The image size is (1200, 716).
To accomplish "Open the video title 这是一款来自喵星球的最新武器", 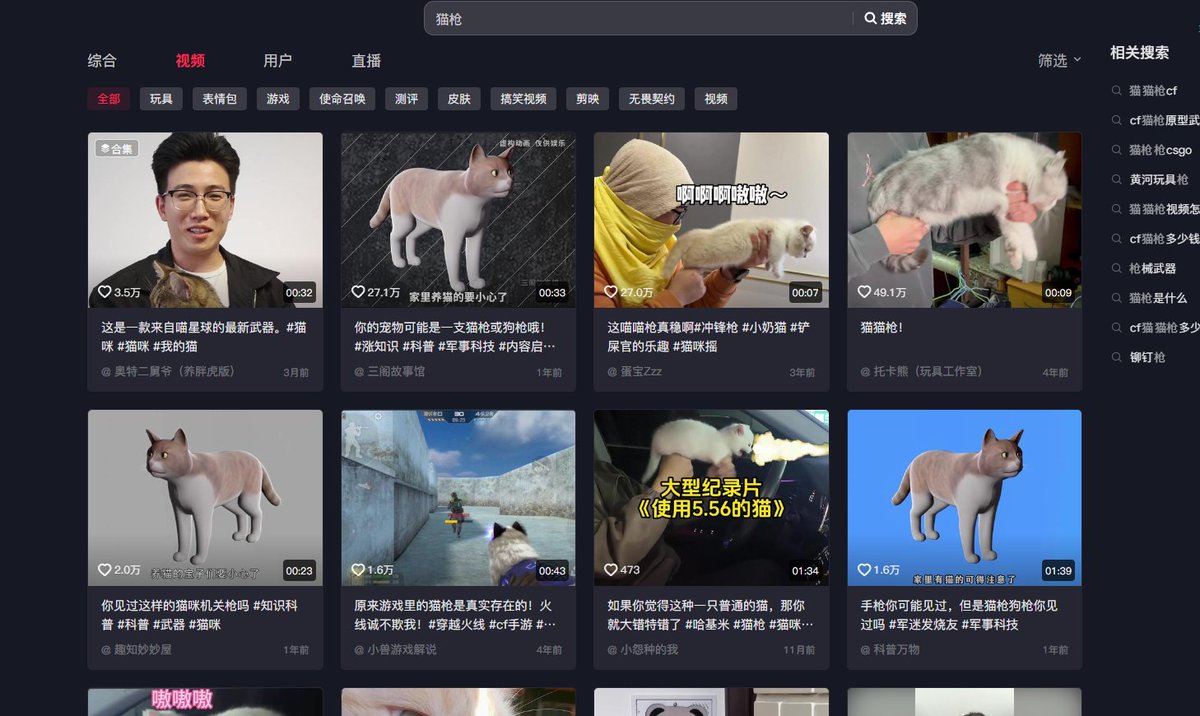I will click(205, 336).
